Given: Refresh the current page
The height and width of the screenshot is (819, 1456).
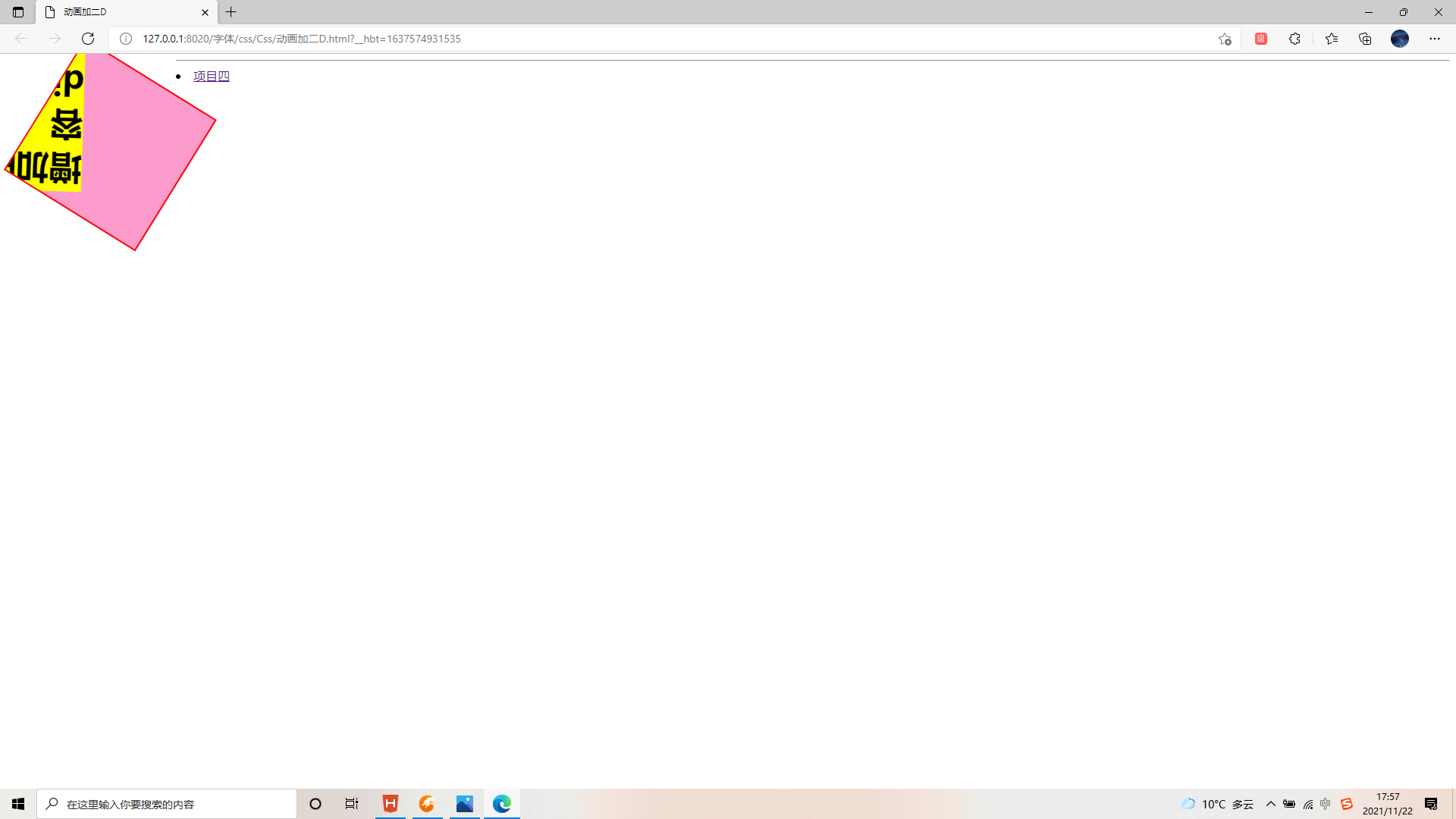Looking at the screenshot, I should point(88,39).
